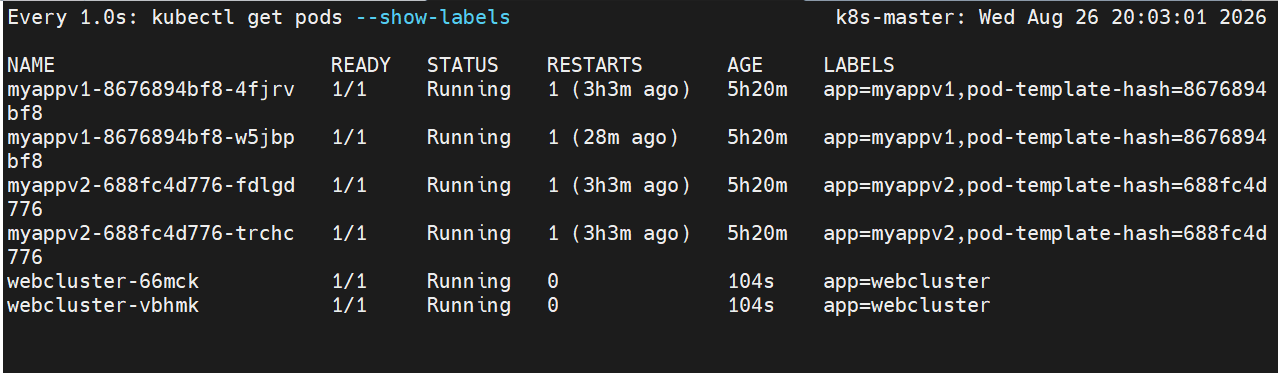1278x373 pixels.
Task: Click the app=webcluster label of webcluster-vbhmk
Action: pyautogui.click(x=907, y=306)
